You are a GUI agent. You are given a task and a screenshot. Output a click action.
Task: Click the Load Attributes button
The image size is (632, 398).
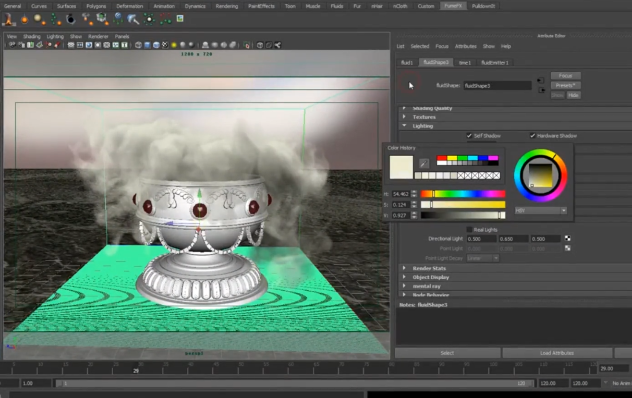point(557,353)
